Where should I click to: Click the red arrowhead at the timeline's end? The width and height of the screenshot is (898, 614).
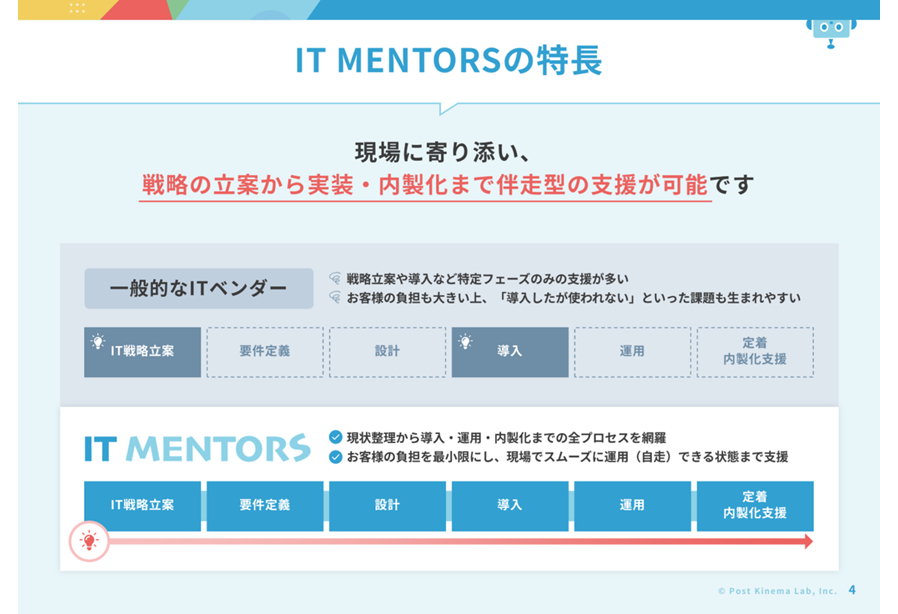[x=806, y=542]
